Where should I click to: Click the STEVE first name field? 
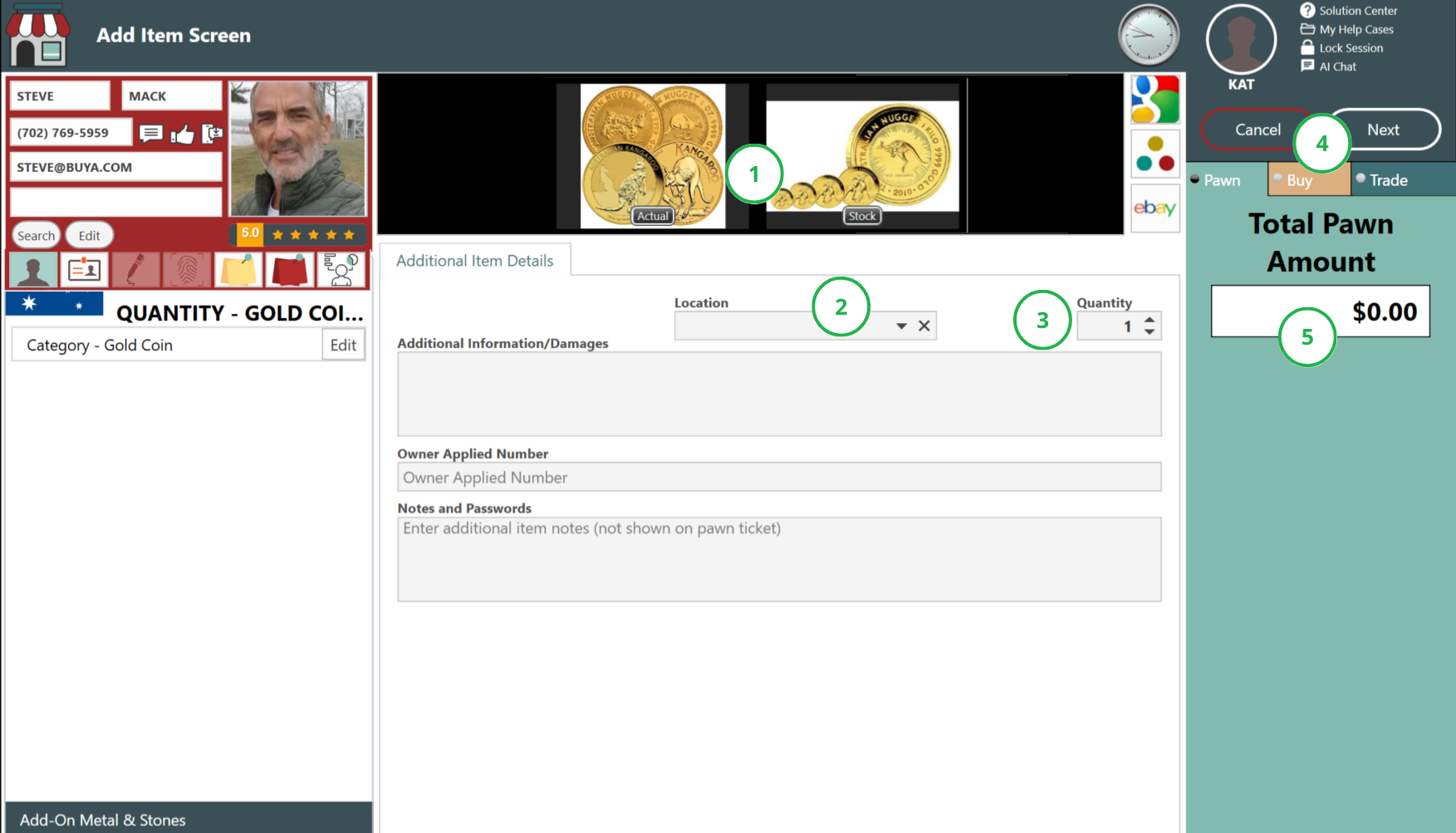tap(60, 96)
